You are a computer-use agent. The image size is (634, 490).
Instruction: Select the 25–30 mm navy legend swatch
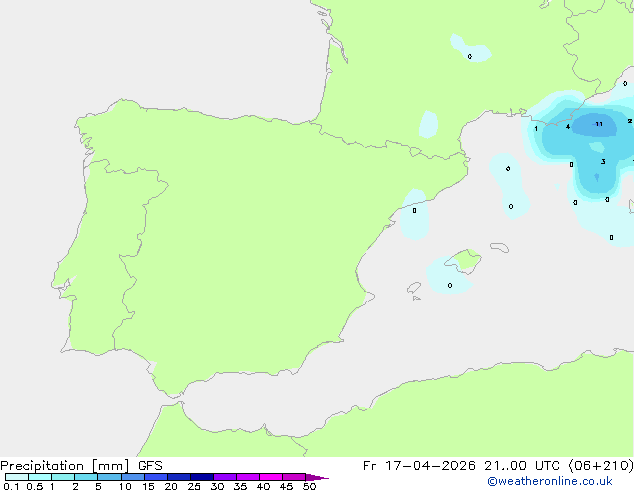(202, 477)
